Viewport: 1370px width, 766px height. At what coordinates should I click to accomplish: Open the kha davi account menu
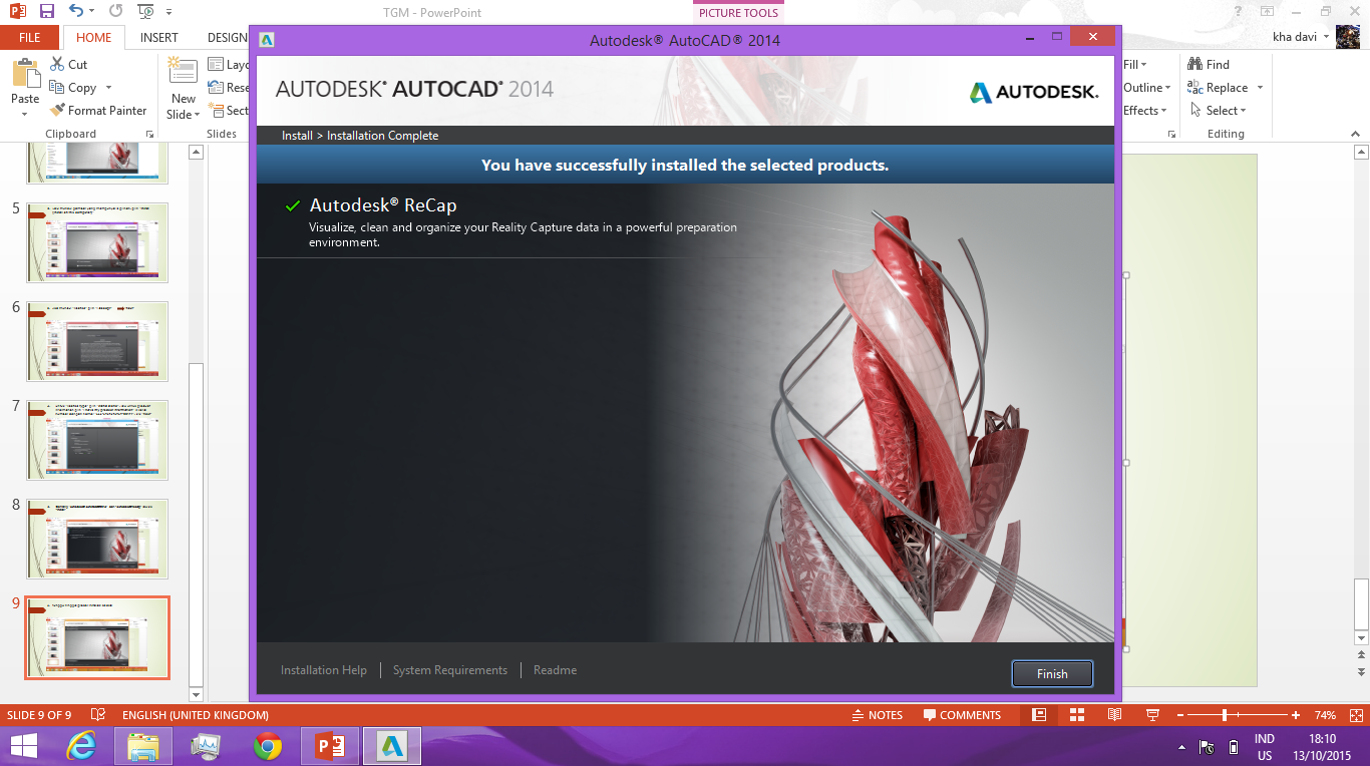(x=1301, y=37)
